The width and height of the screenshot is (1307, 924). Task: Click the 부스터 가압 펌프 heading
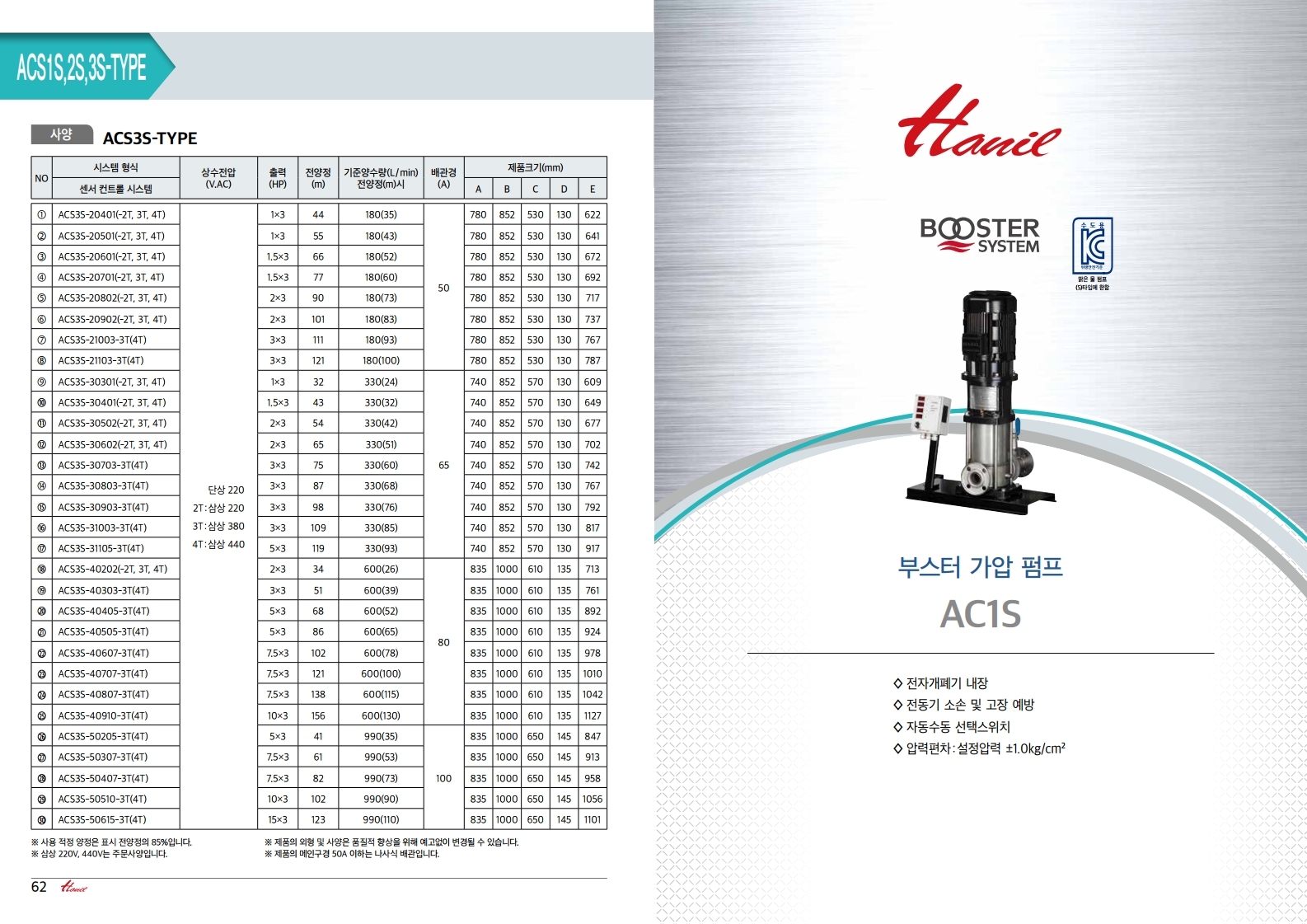pos(980,567)
